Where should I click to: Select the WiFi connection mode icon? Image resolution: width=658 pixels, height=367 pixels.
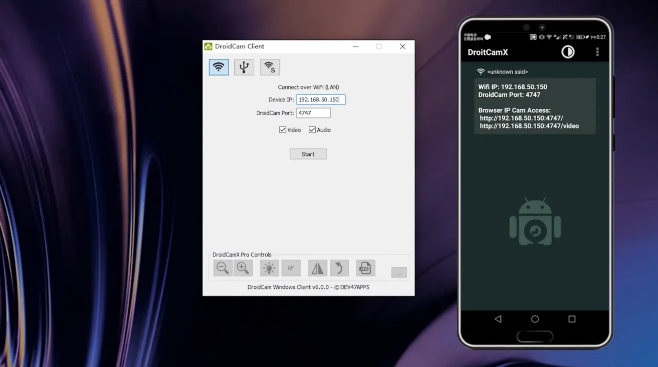point(219,67)
